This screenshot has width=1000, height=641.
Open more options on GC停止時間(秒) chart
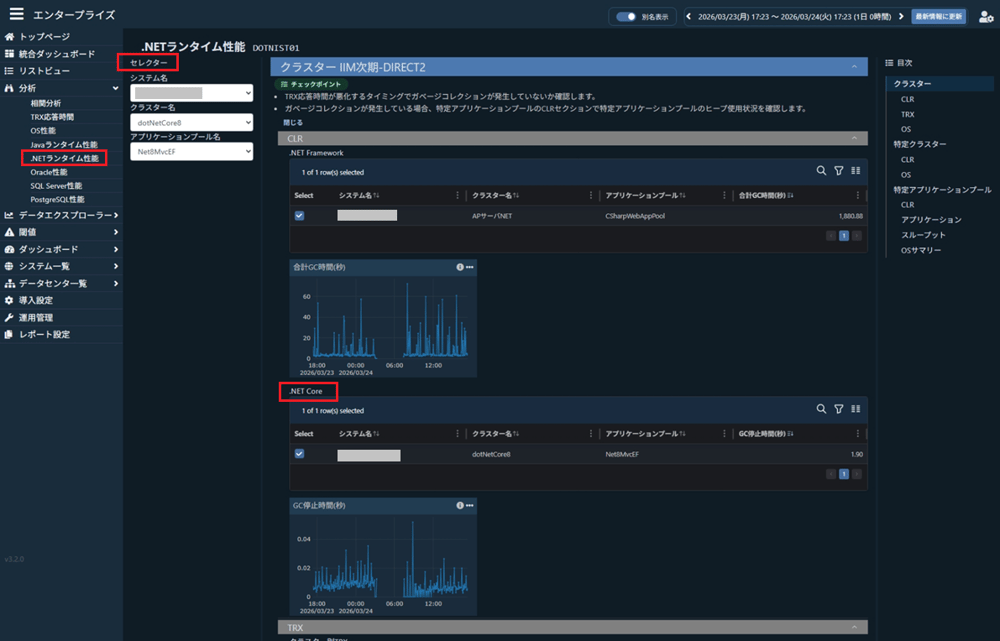pos(469,505)
